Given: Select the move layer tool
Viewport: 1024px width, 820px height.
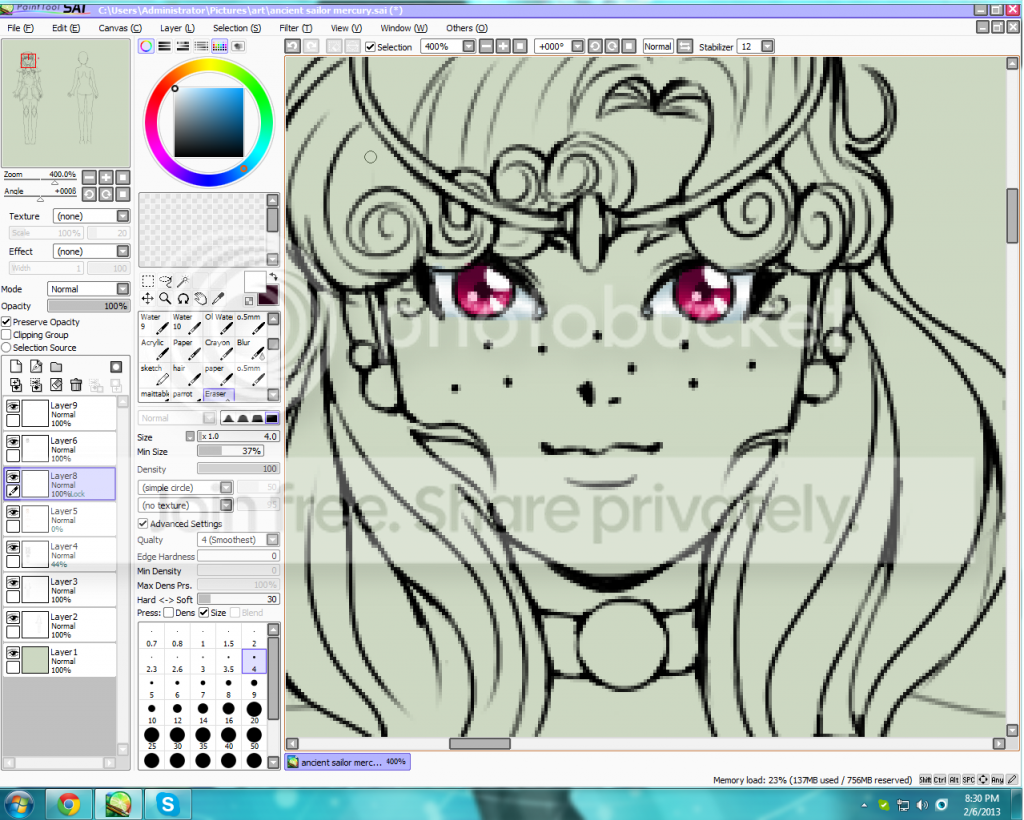Looking at the screenshot, I should tap(148, 298).
